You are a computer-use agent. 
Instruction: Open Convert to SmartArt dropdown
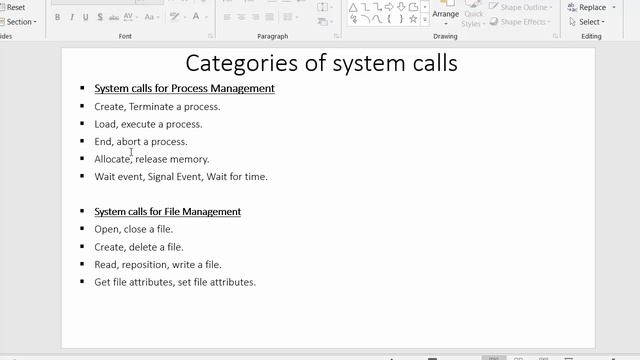[x=325, y=21]
